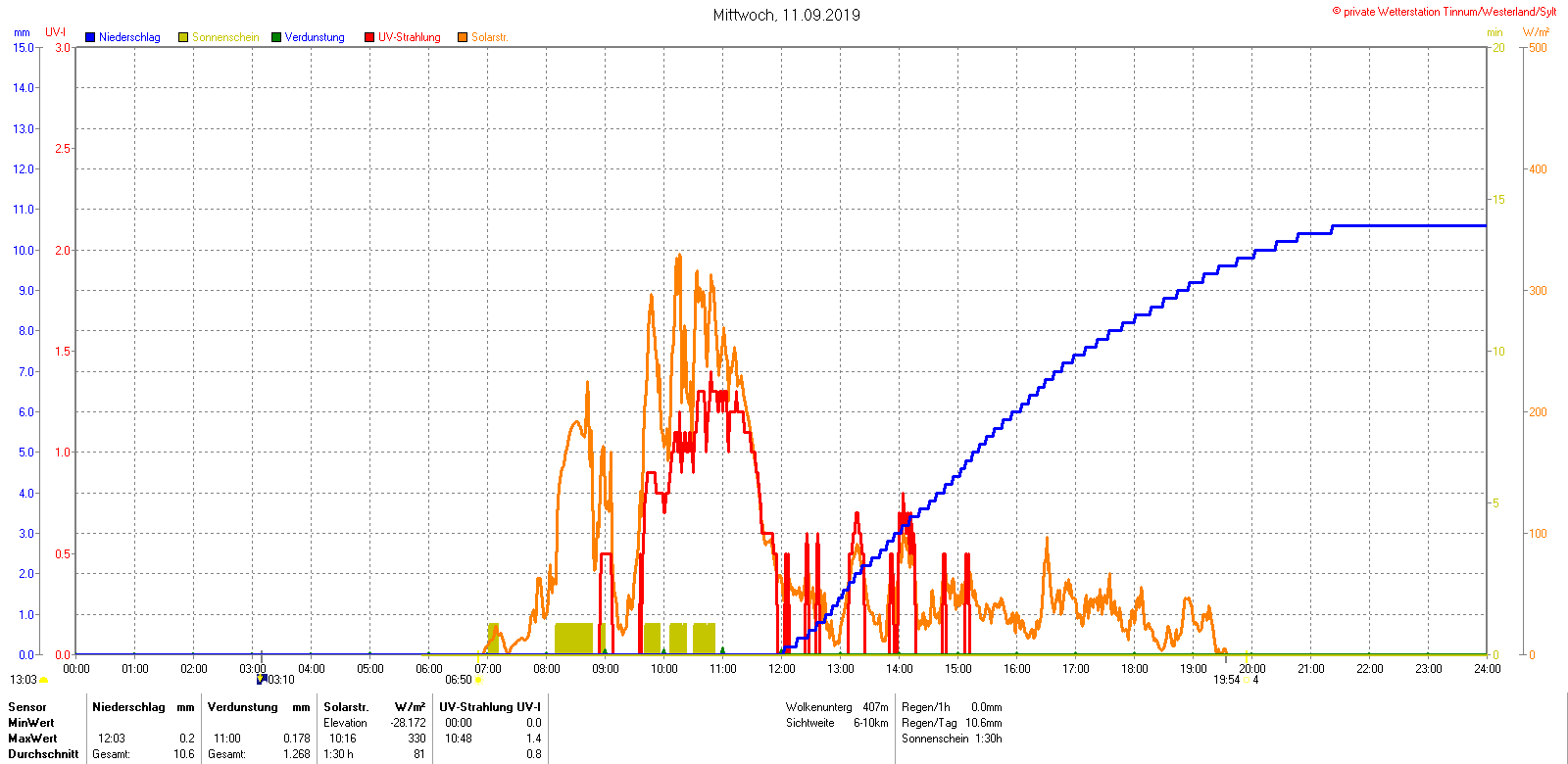Click the 1:30 h value in Solarstr. column
Viewport: 1568px width, 764px height.
pyautogui.click(x=339, y=754)
